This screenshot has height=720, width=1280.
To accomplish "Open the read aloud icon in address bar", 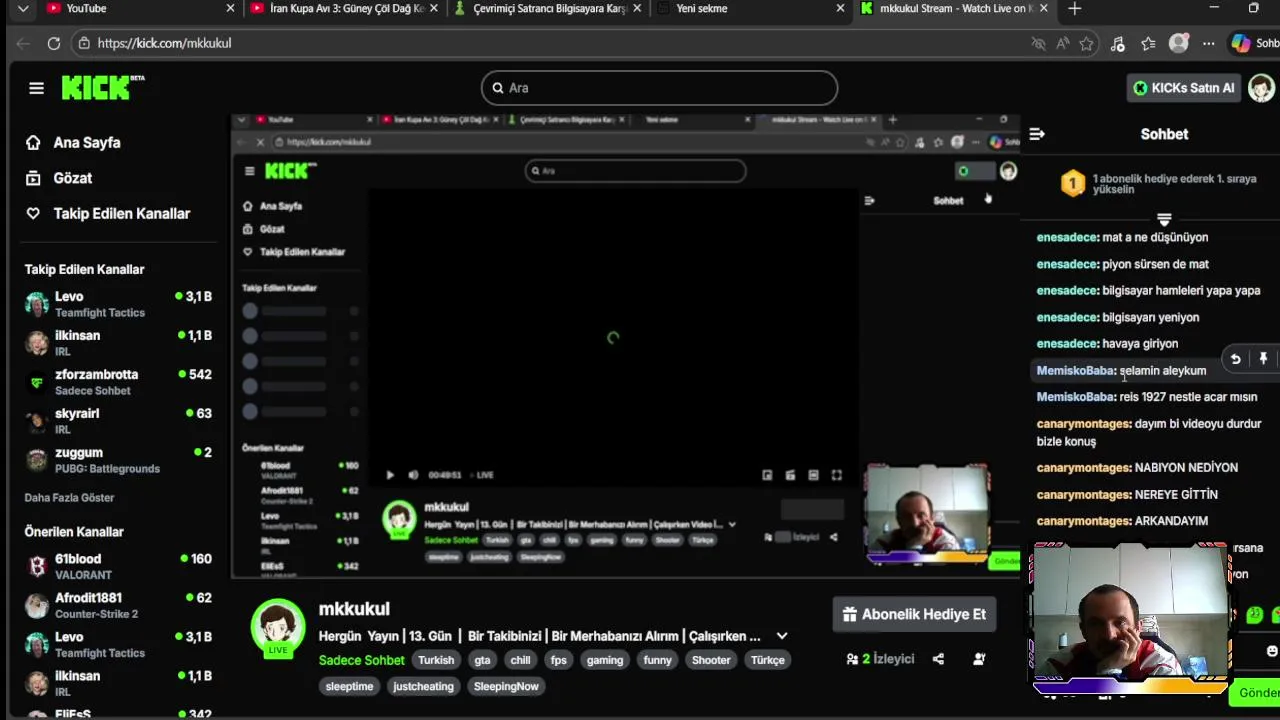I will (x=1062, y=44).
